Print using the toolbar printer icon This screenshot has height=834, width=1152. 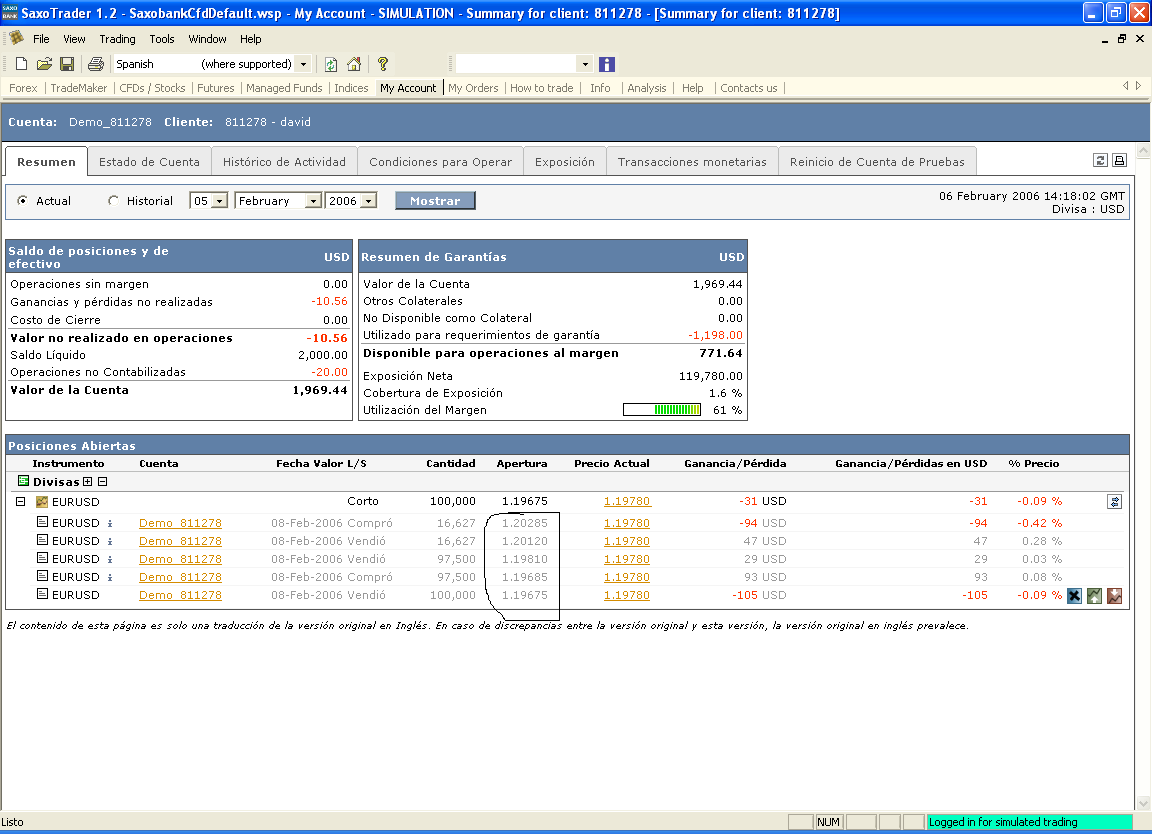pyautogui.click(x=96, y=64)
